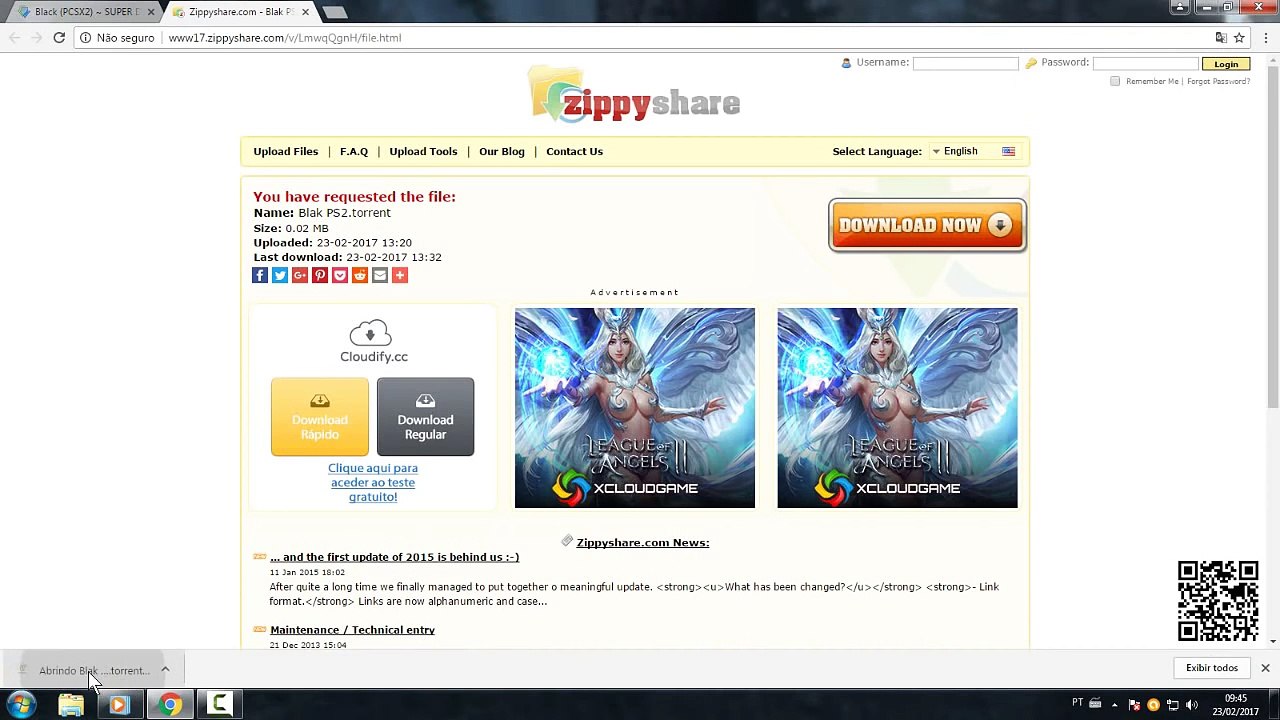Click the Cloudify.cc cloud logo
Screen dimensions: 1280x720
pos(373,341)
